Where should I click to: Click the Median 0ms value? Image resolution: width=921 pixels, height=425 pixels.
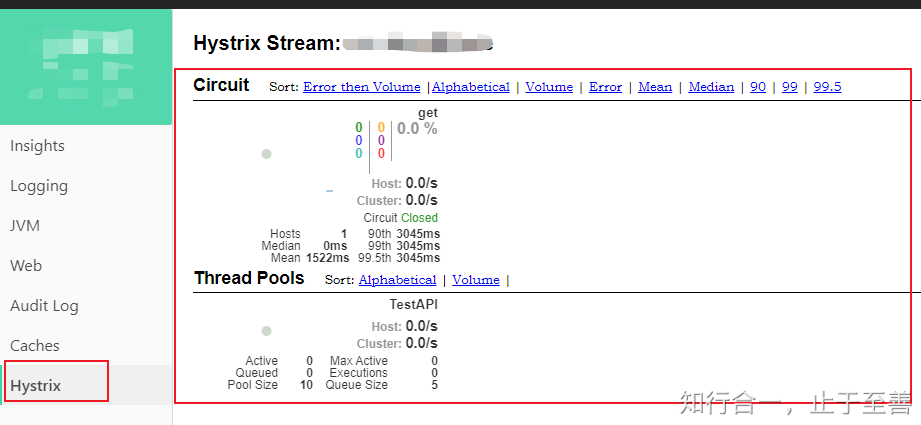click(335, 245)
